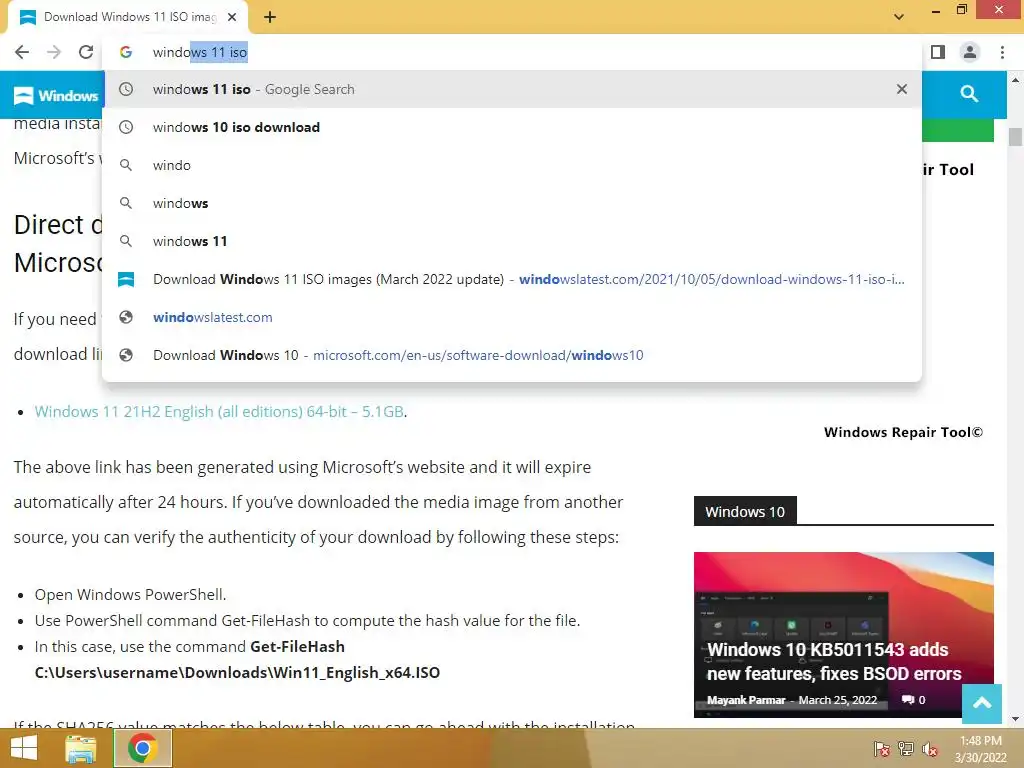
Task: Reload the current page
Action: (86, 52)
